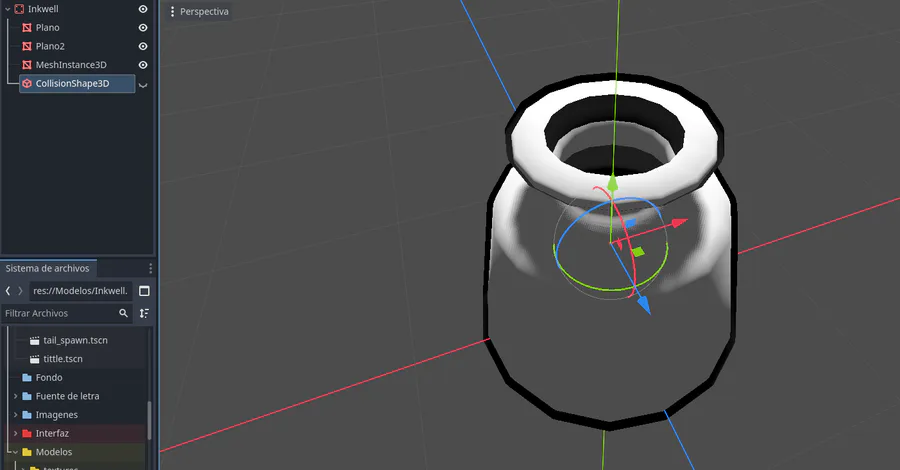Expand the Fuente de letra folder
The image size is (900, 470).
tap(15, 396)
